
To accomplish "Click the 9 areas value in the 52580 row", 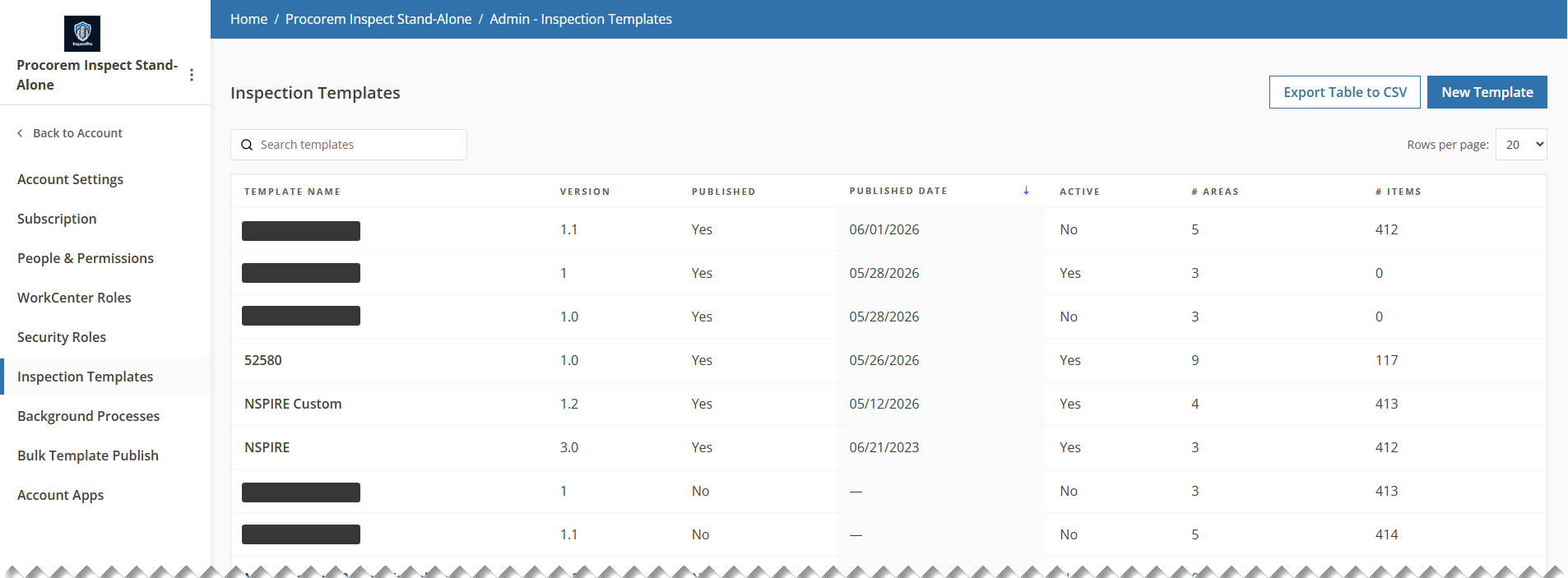I will 1195,360.
